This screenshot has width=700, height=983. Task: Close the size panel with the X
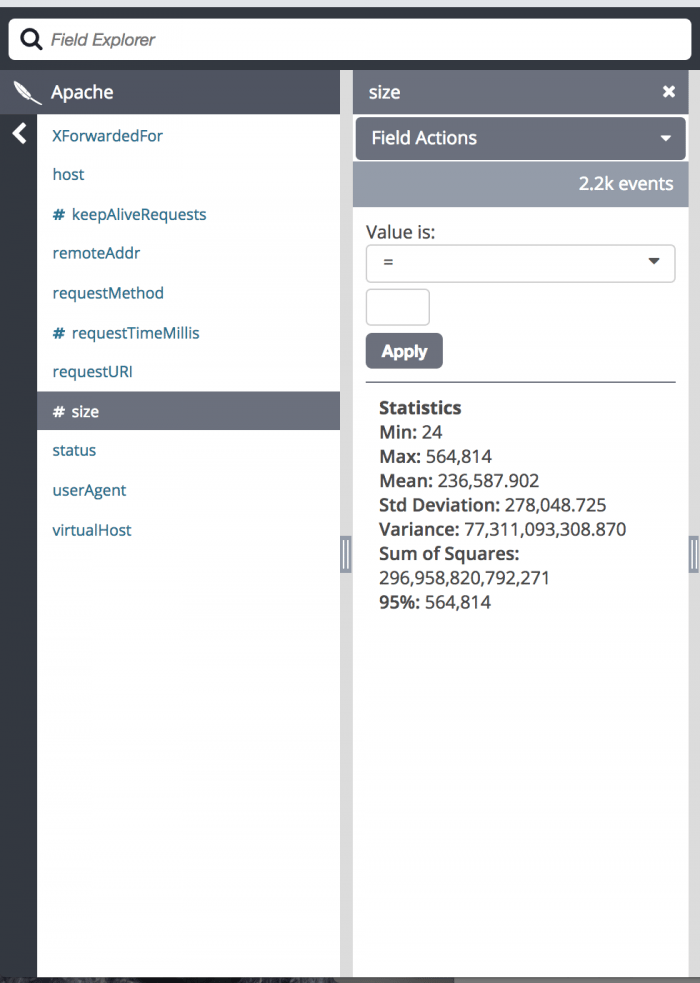click(x=669, y=92)
